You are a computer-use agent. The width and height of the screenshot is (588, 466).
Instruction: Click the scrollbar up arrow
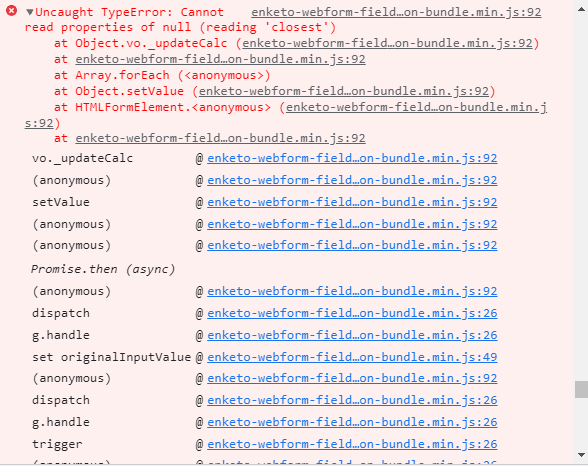pos(581,9)
